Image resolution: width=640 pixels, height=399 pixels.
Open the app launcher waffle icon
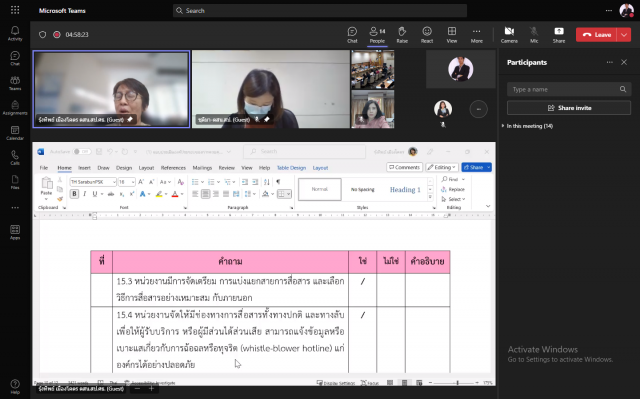(15, 10)
